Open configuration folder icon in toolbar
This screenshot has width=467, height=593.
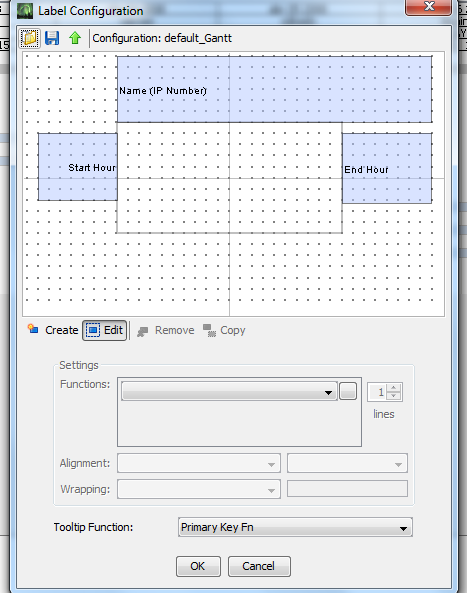[x=29, y=38]
